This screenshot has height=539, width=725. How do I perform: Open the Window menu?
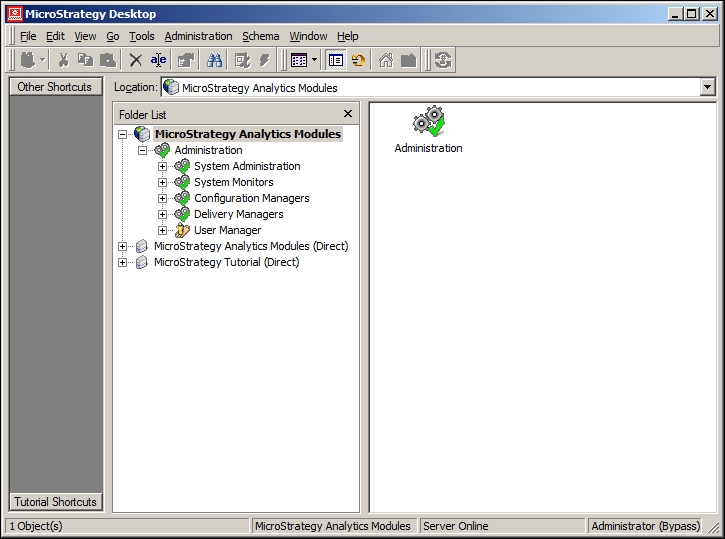click(308, 36)
